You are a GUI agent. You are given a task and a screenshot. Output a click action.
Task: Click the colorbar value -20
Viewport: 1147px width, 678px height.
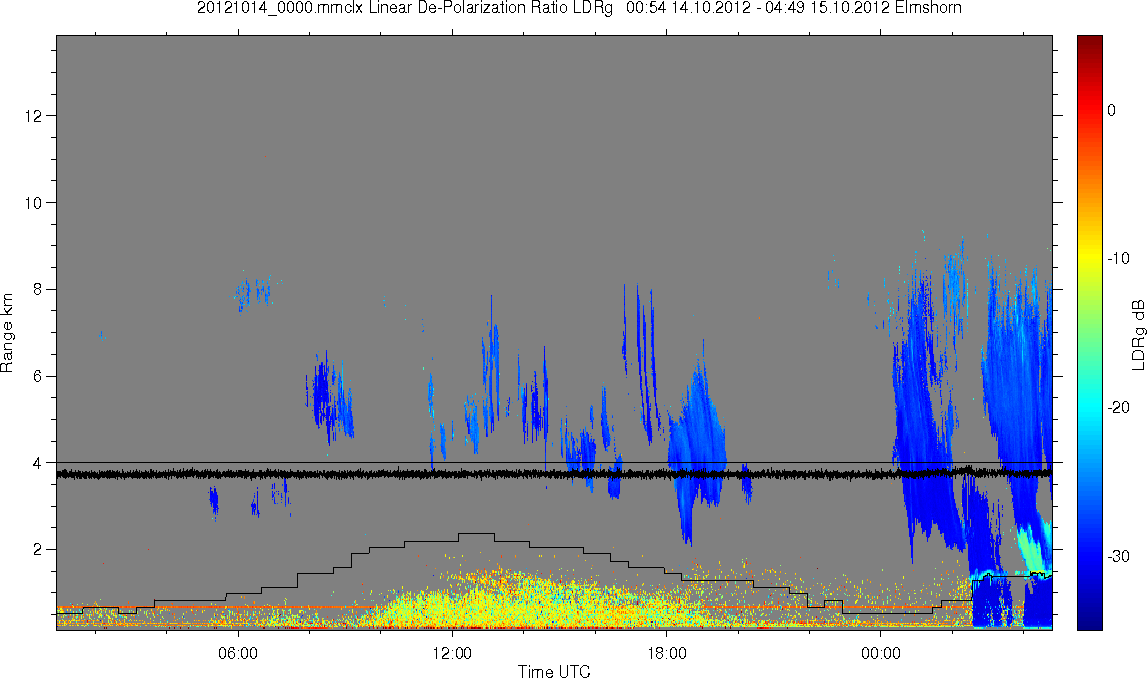(x=1118, y=407)
